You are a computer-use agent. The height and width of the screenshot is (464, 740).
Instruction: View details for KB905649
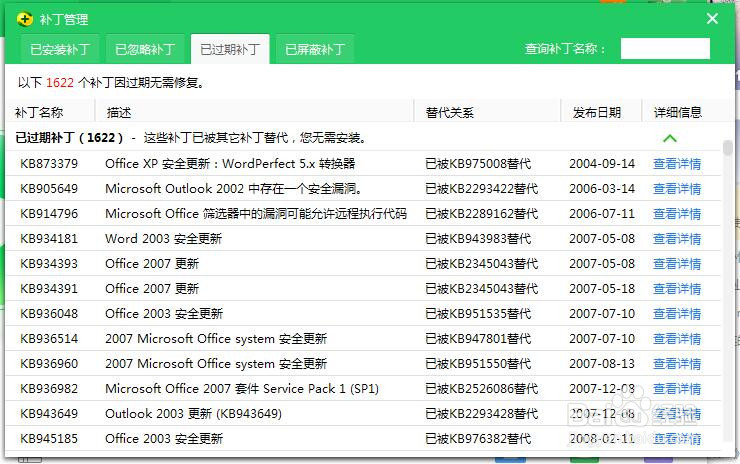point(677,189)
